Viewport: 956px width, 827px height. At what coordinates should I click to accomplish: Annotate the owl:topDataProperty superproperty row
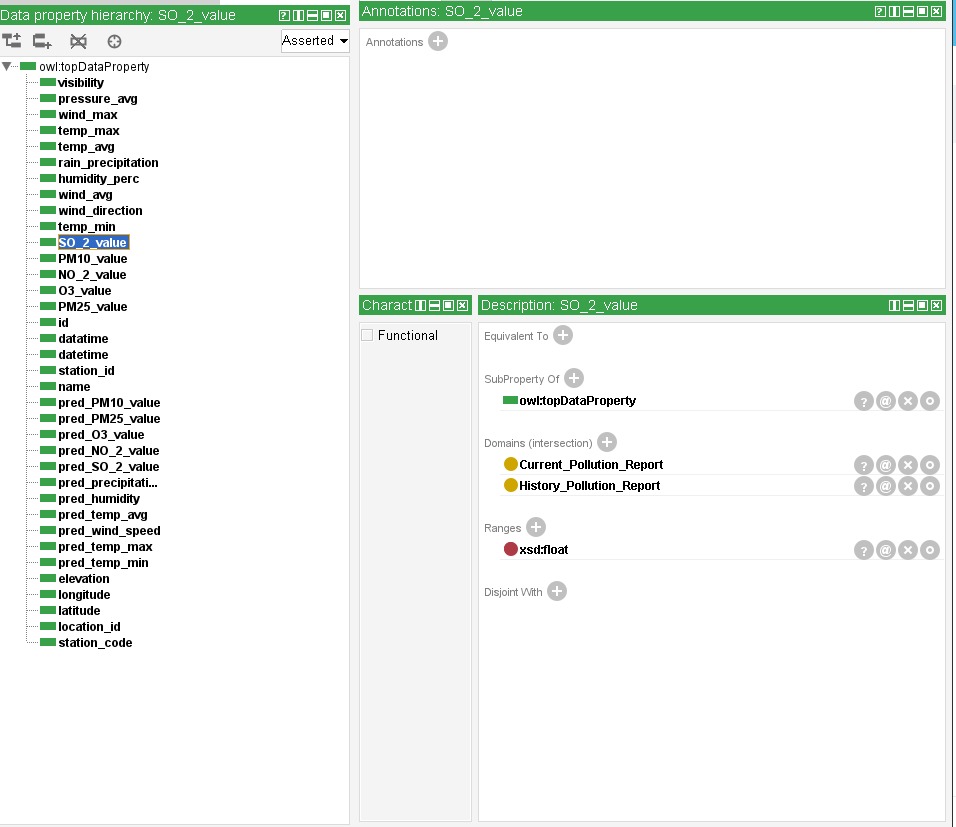[x=885, y=401]
